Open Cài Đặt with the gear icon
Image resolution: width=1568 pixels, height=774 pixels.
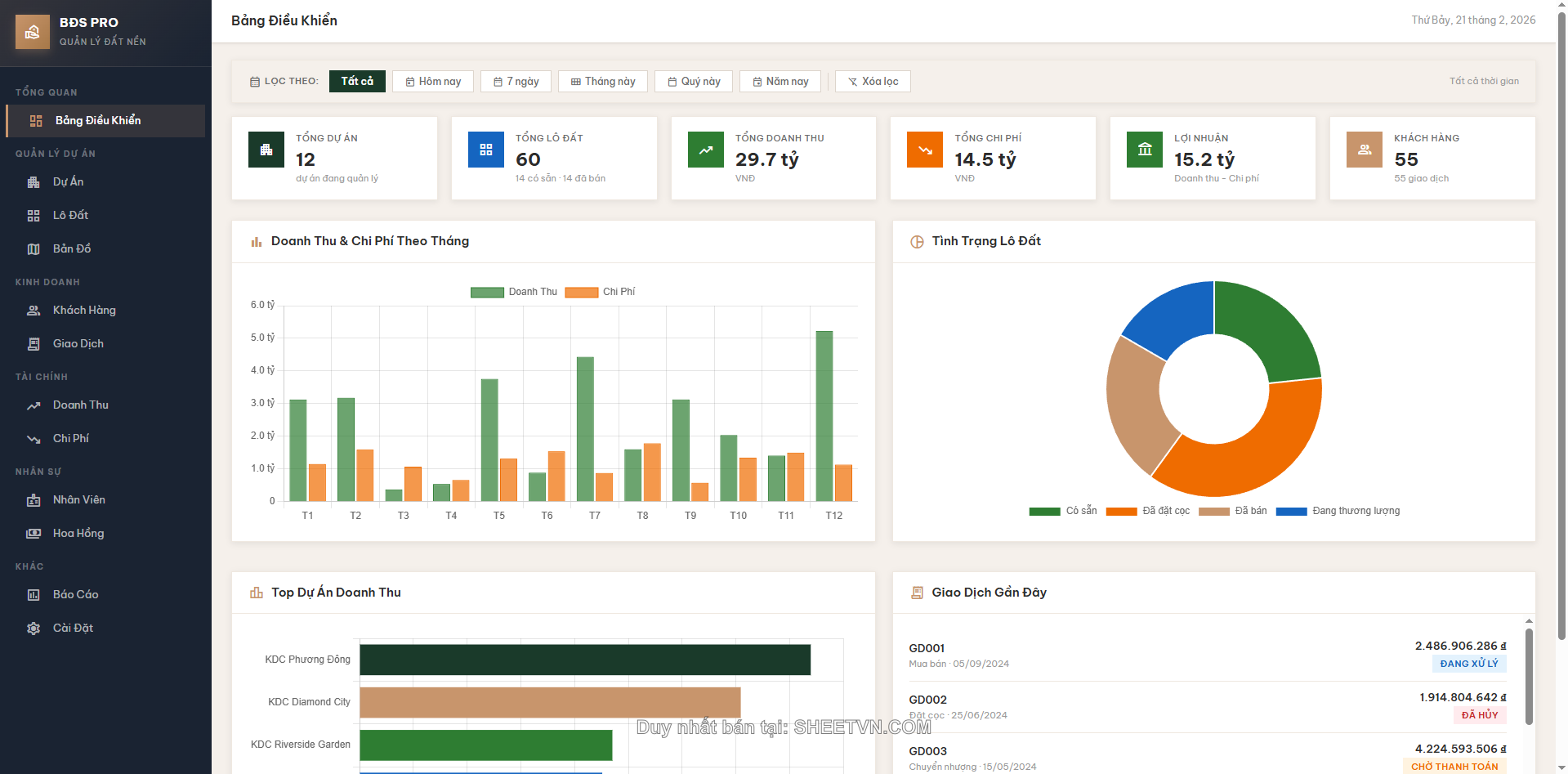click(34, 628)
